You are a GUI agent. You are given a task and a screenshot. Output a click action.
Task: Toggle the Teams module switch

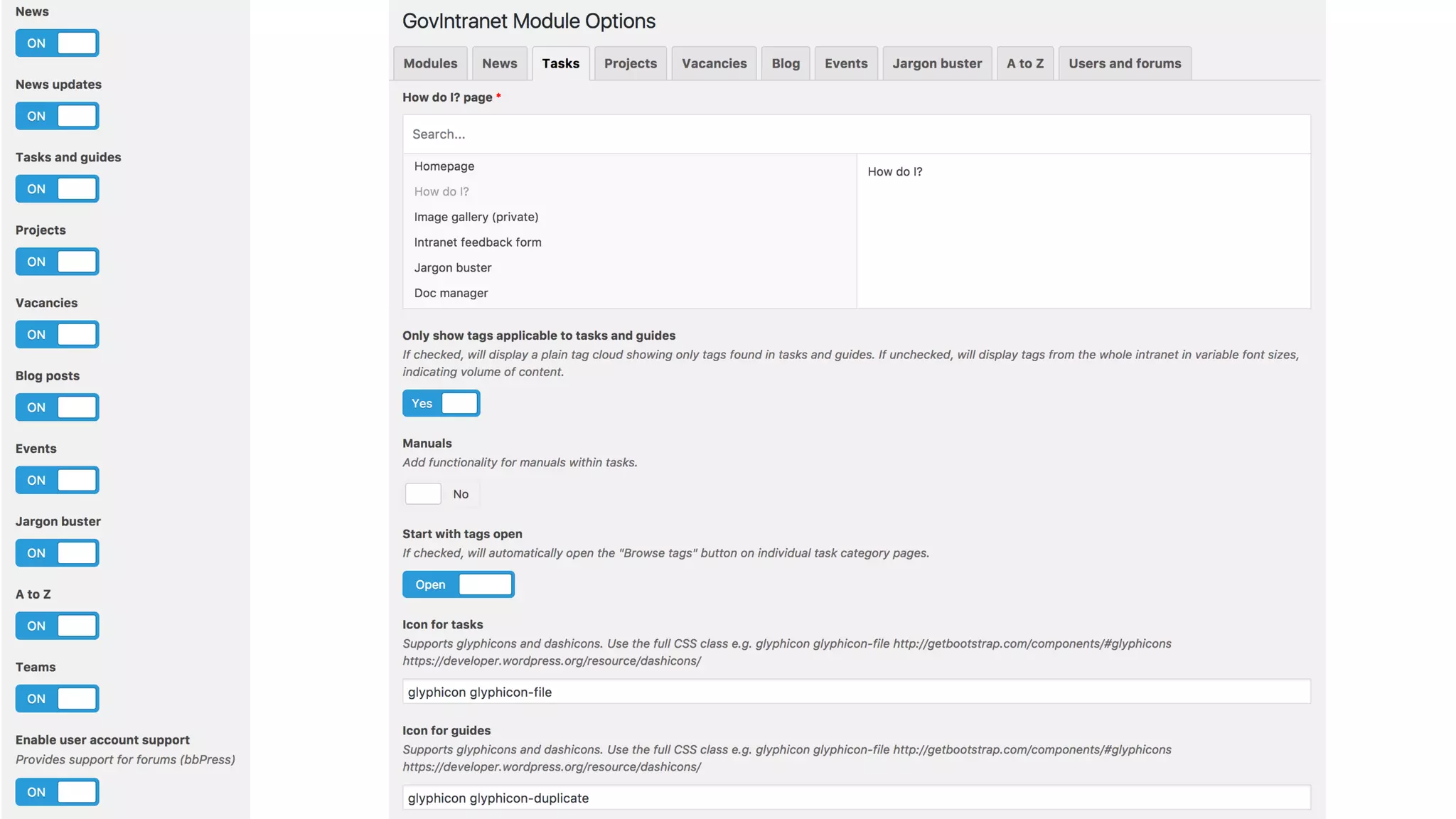[x=57, y=699]
